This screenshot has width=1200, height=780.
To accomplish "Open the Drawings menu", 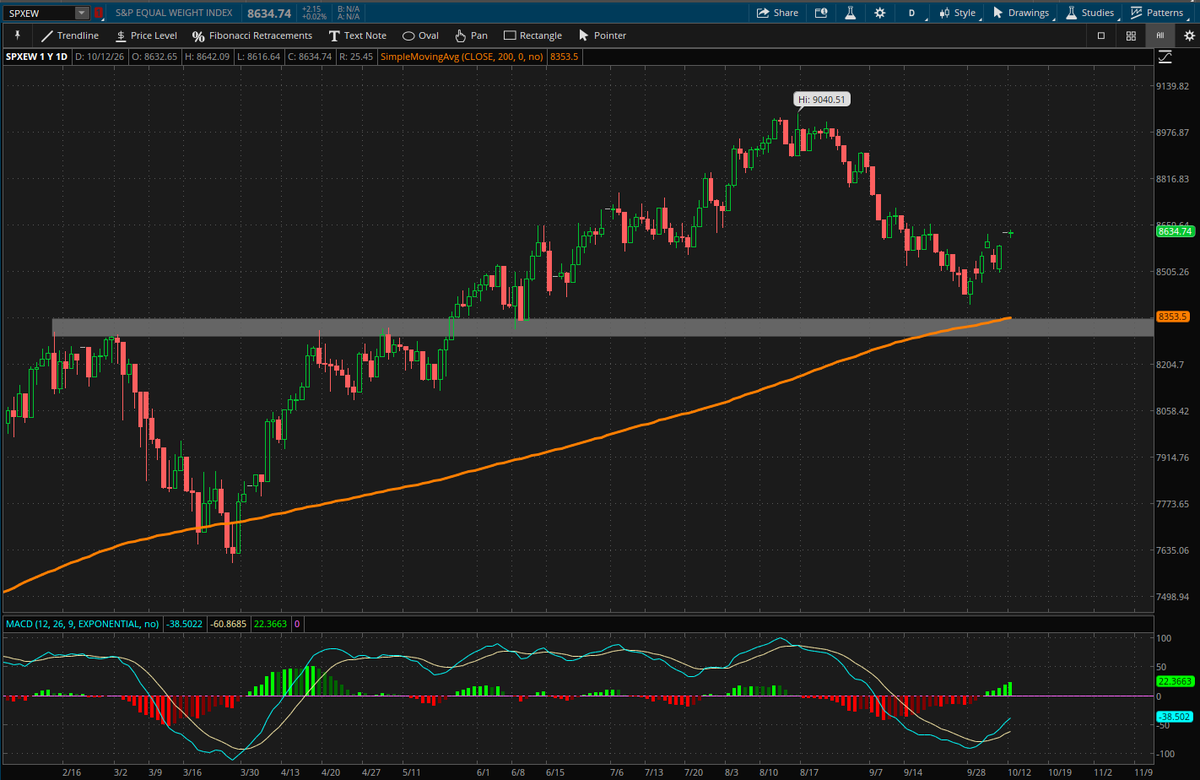I will (1021, 13).
